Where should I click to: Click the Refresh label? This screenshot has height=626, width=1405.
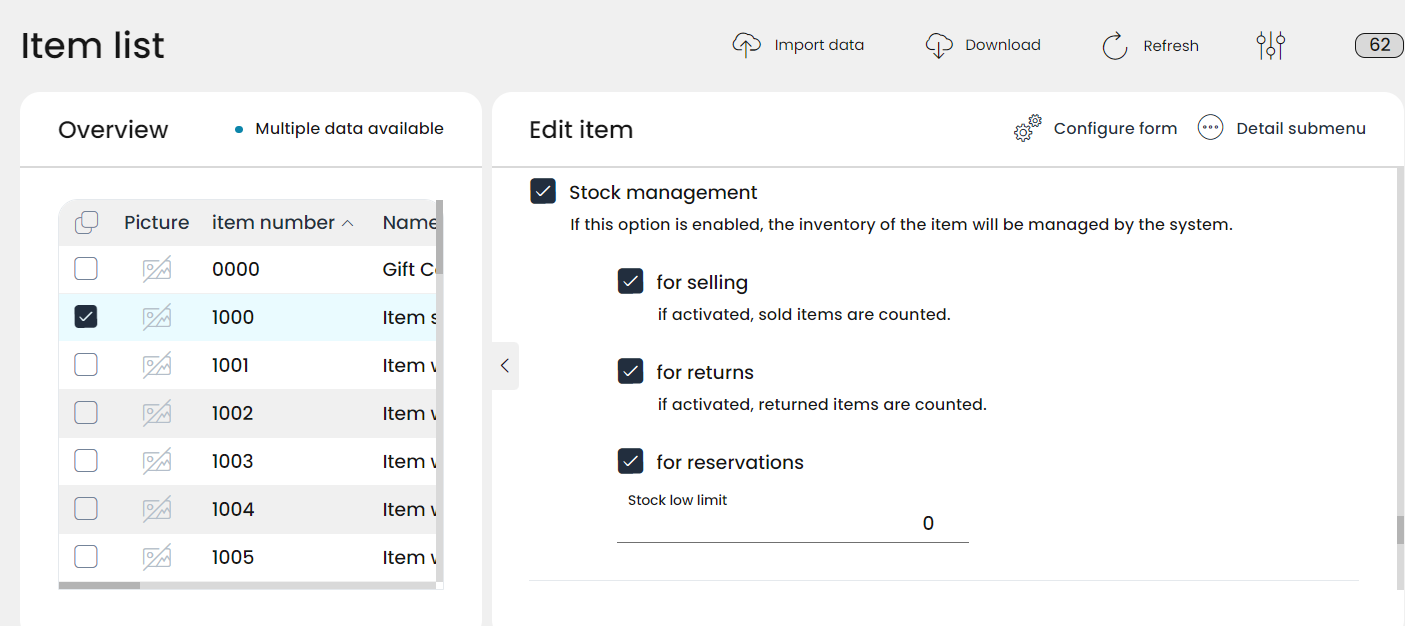(1171, 46)
